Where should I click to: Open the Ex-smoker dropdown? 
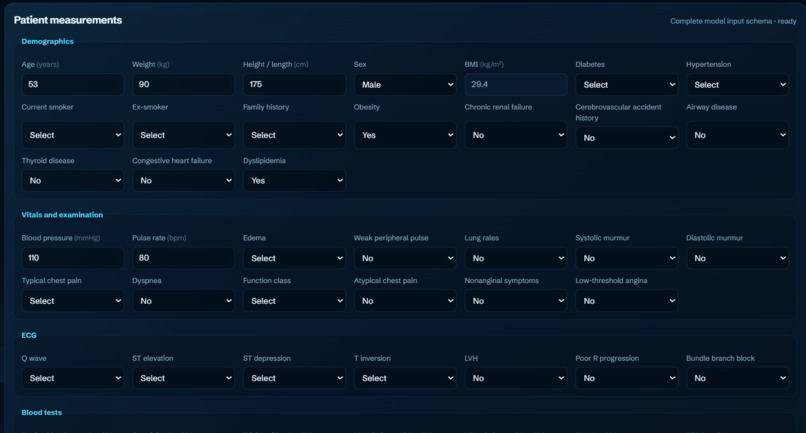[183, 135]
